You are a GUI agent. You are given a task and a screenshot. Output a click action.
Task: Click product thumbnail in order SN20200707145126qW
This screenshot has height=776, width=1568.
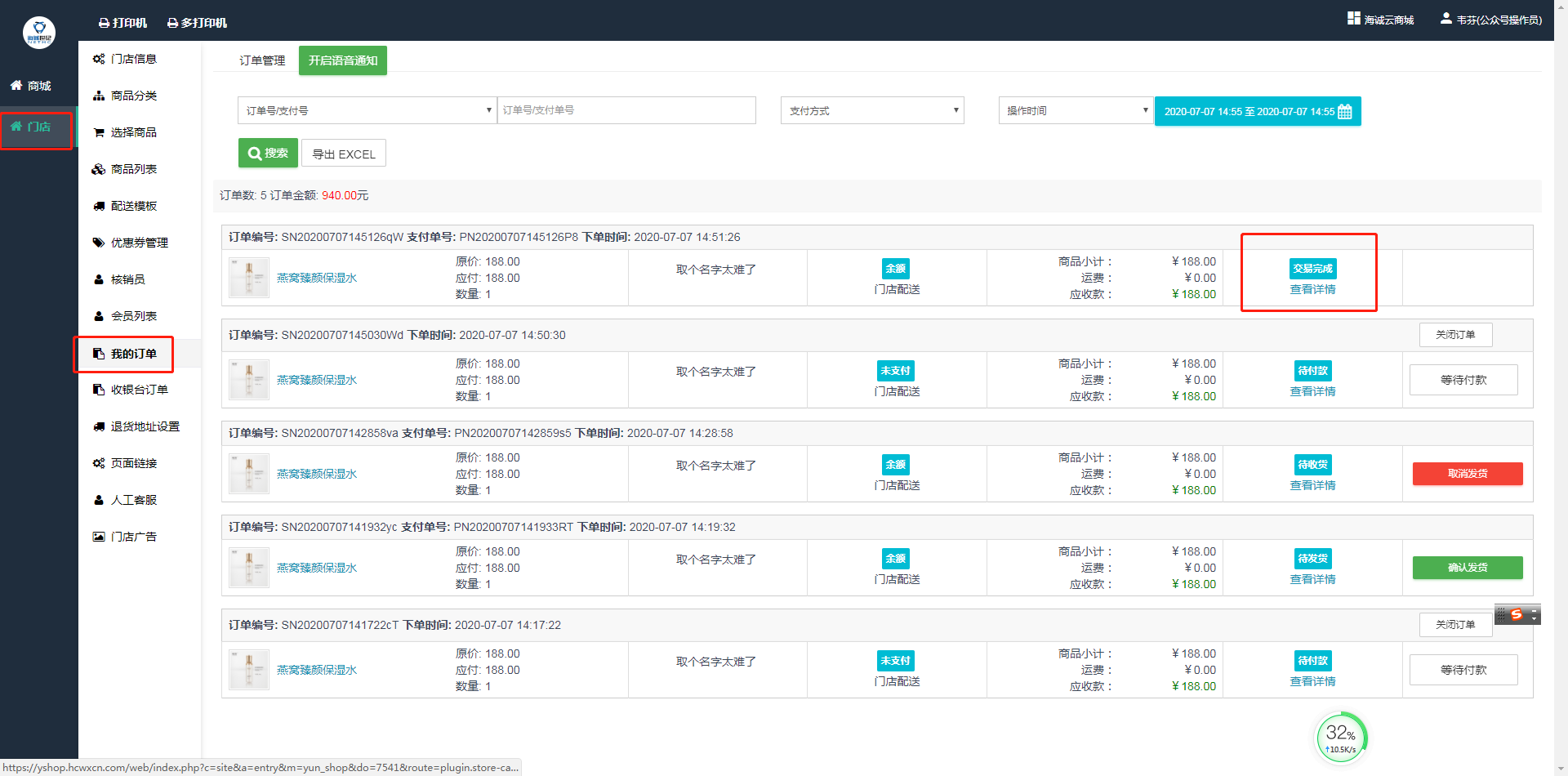(x=249, y=278)
